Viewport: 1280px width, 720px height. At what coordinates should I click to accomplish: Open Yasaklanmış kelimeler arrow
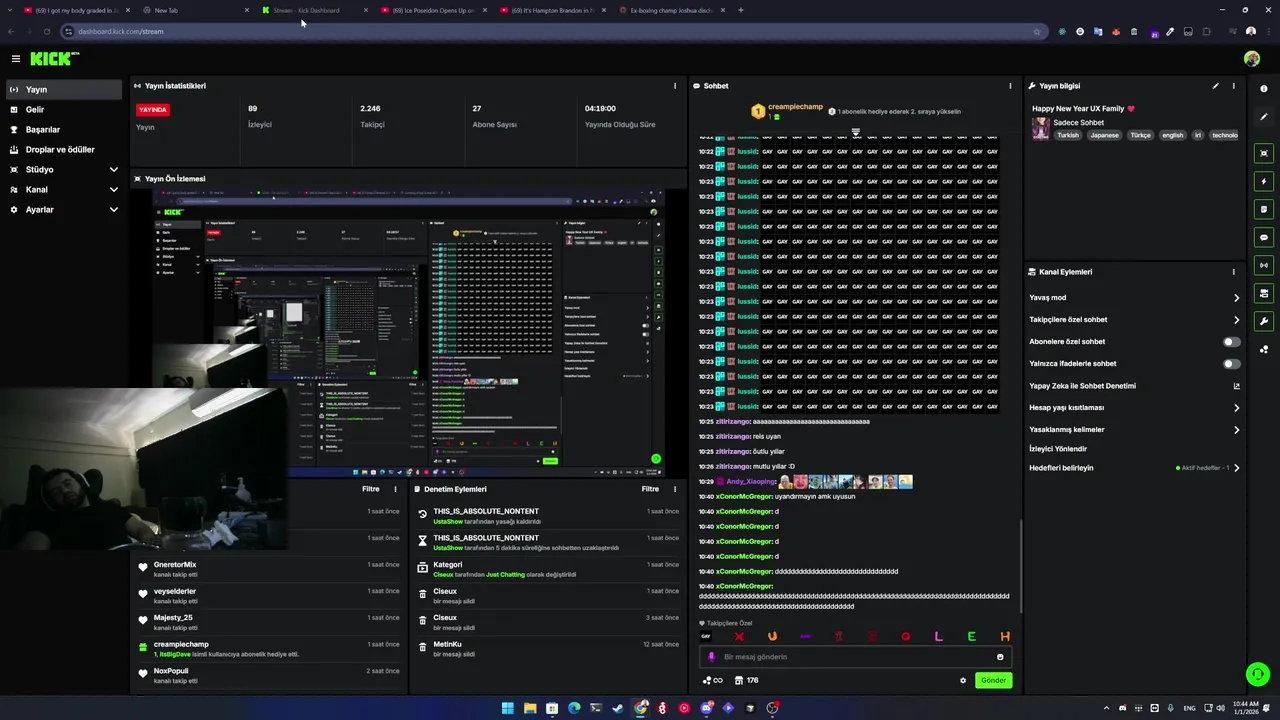pyautogui.click(x=1236, y=430)
